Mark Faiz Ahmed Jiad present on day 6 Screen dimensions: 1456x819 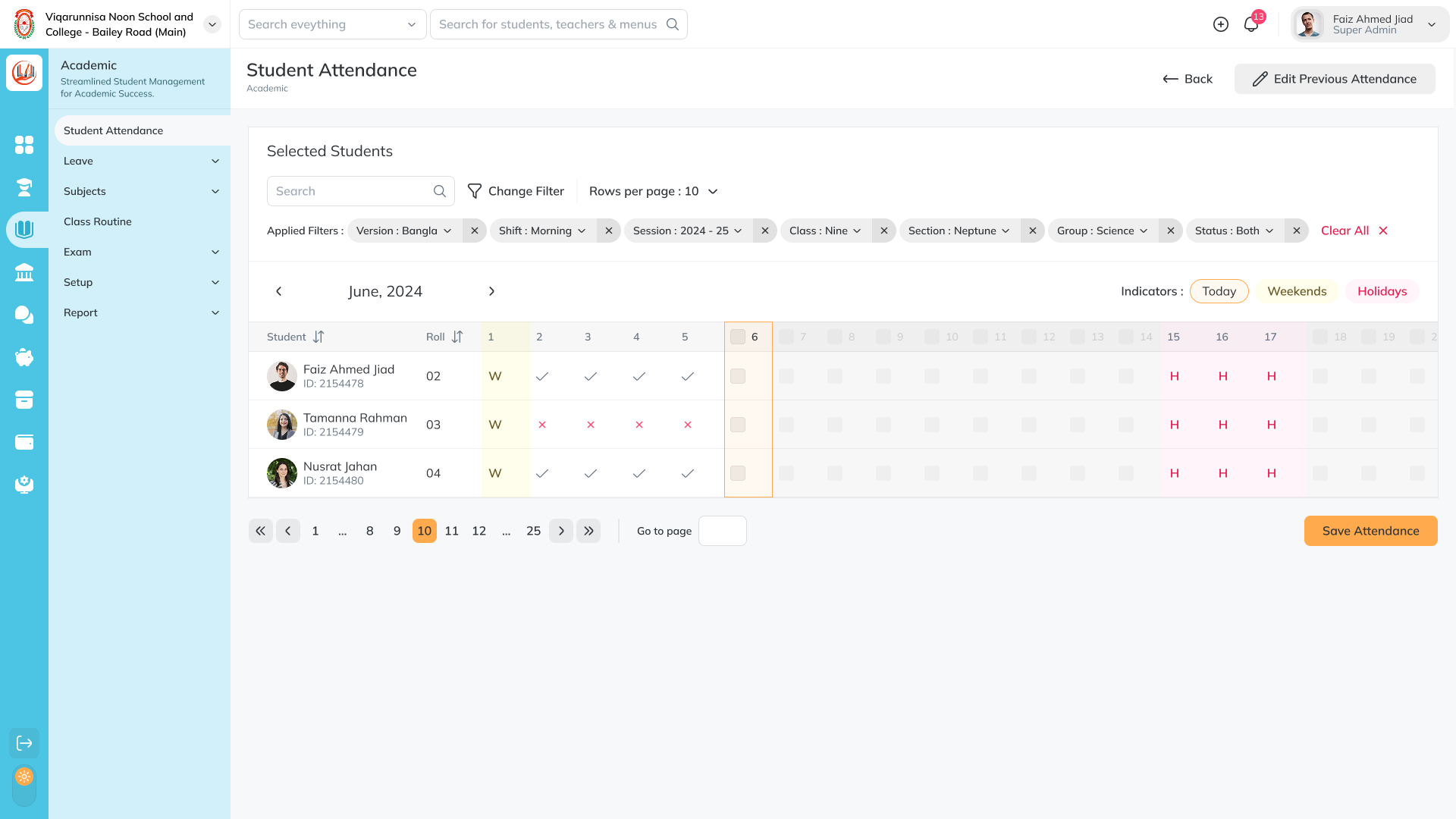point(738,376)
